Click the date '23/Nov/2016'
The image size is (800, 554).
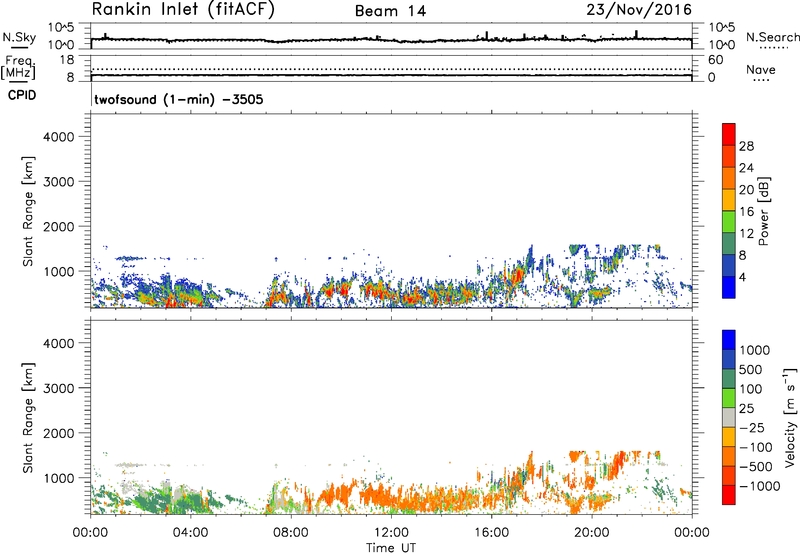click(639, 9)
